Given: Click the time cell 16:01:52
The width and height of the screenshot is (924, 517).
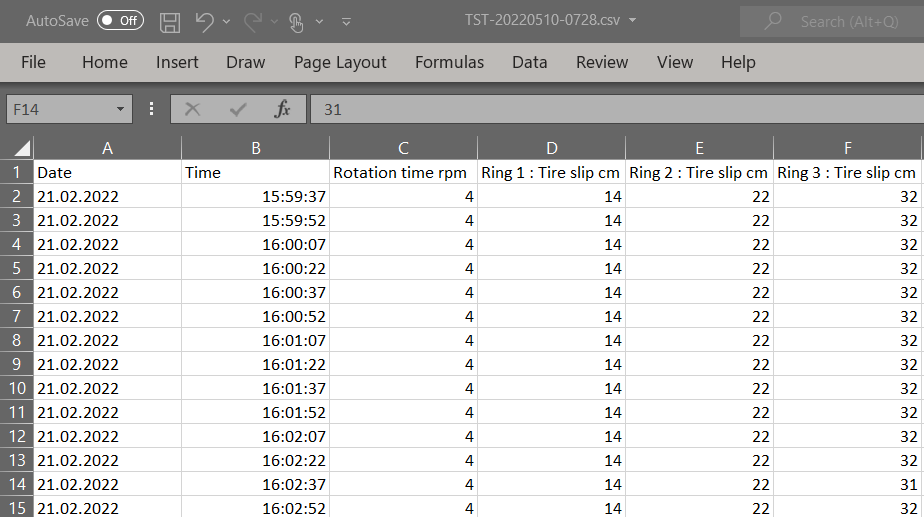Looking at the screenshot, I should (x=255, y=412).
